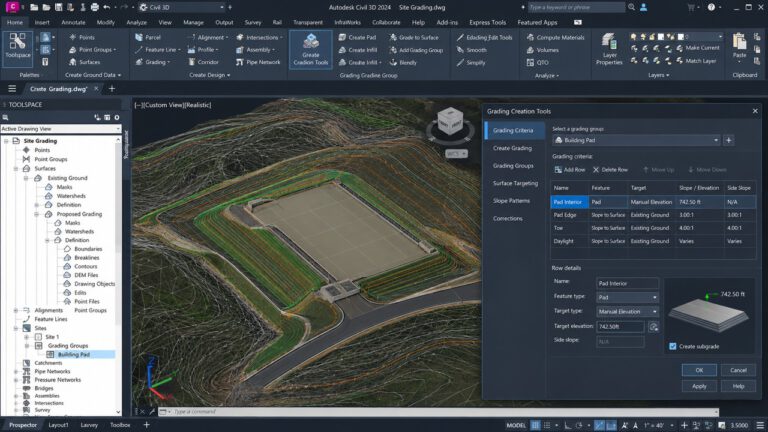Click Add Row in grading criteria
Viewport: 768px width, 432px height.
[x=570, y=170]
